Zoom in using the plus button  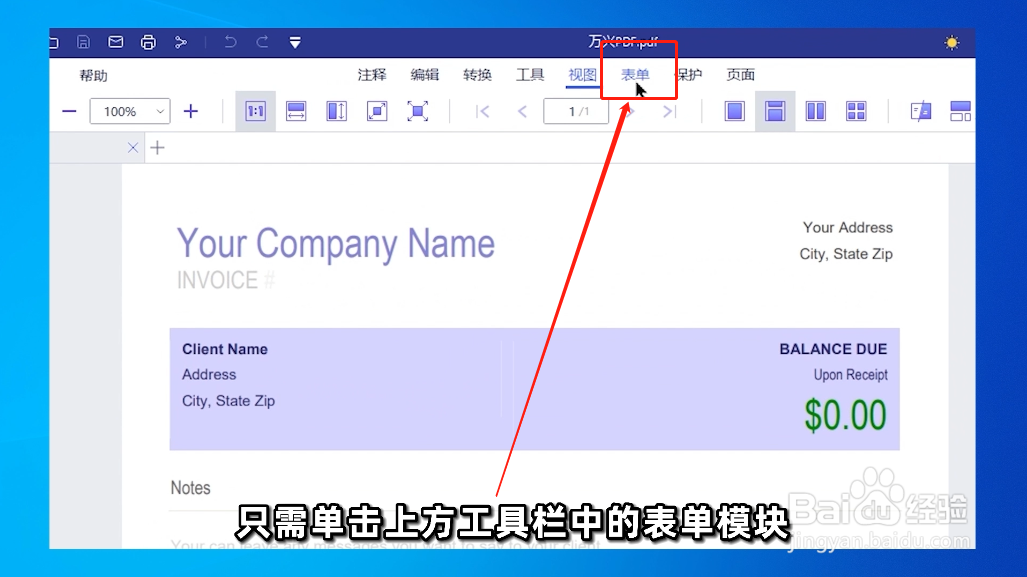coord(190,111)
